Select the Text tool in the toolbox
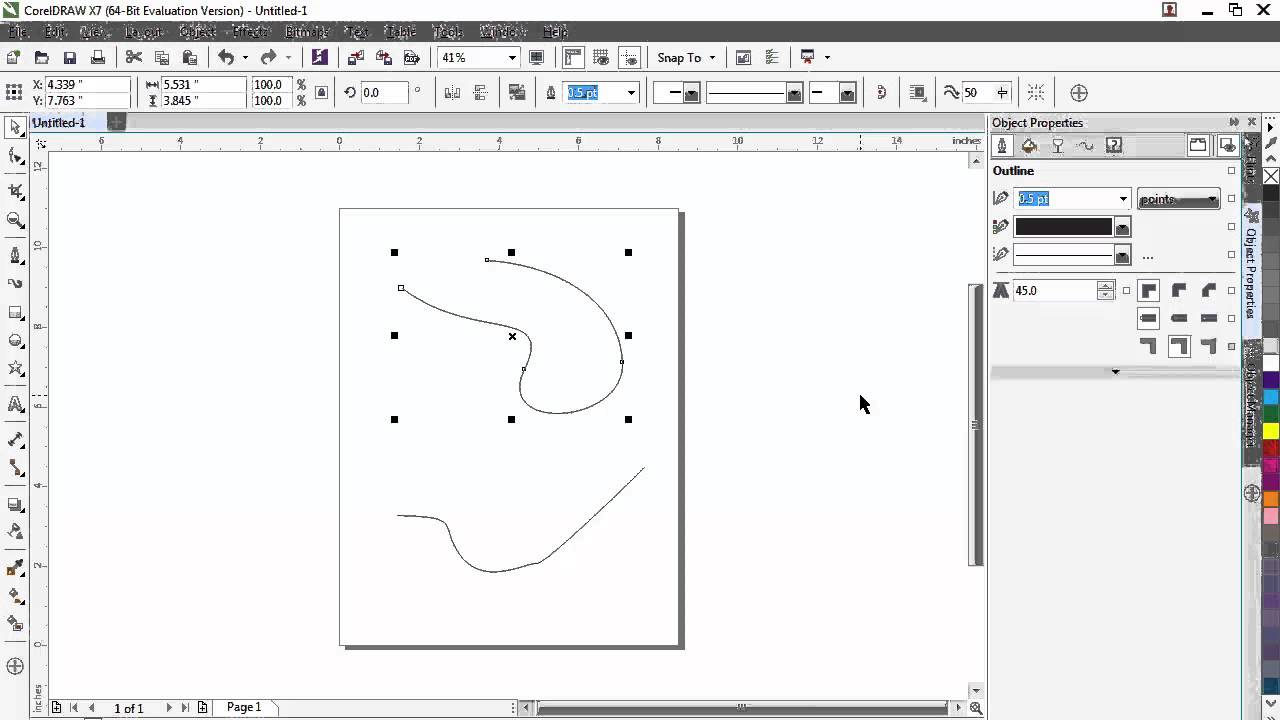This screenshot has height=720, width=1280. click(15, 404)
